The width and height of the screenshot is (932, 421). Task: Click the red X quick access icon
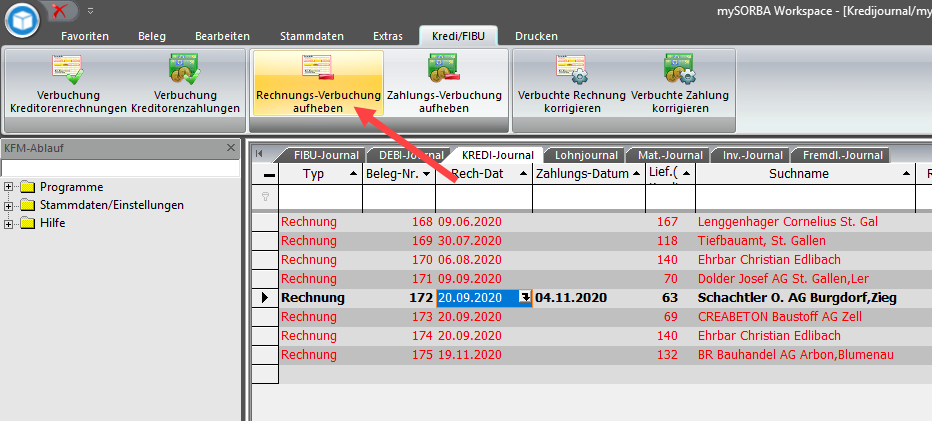pos(59,10)
